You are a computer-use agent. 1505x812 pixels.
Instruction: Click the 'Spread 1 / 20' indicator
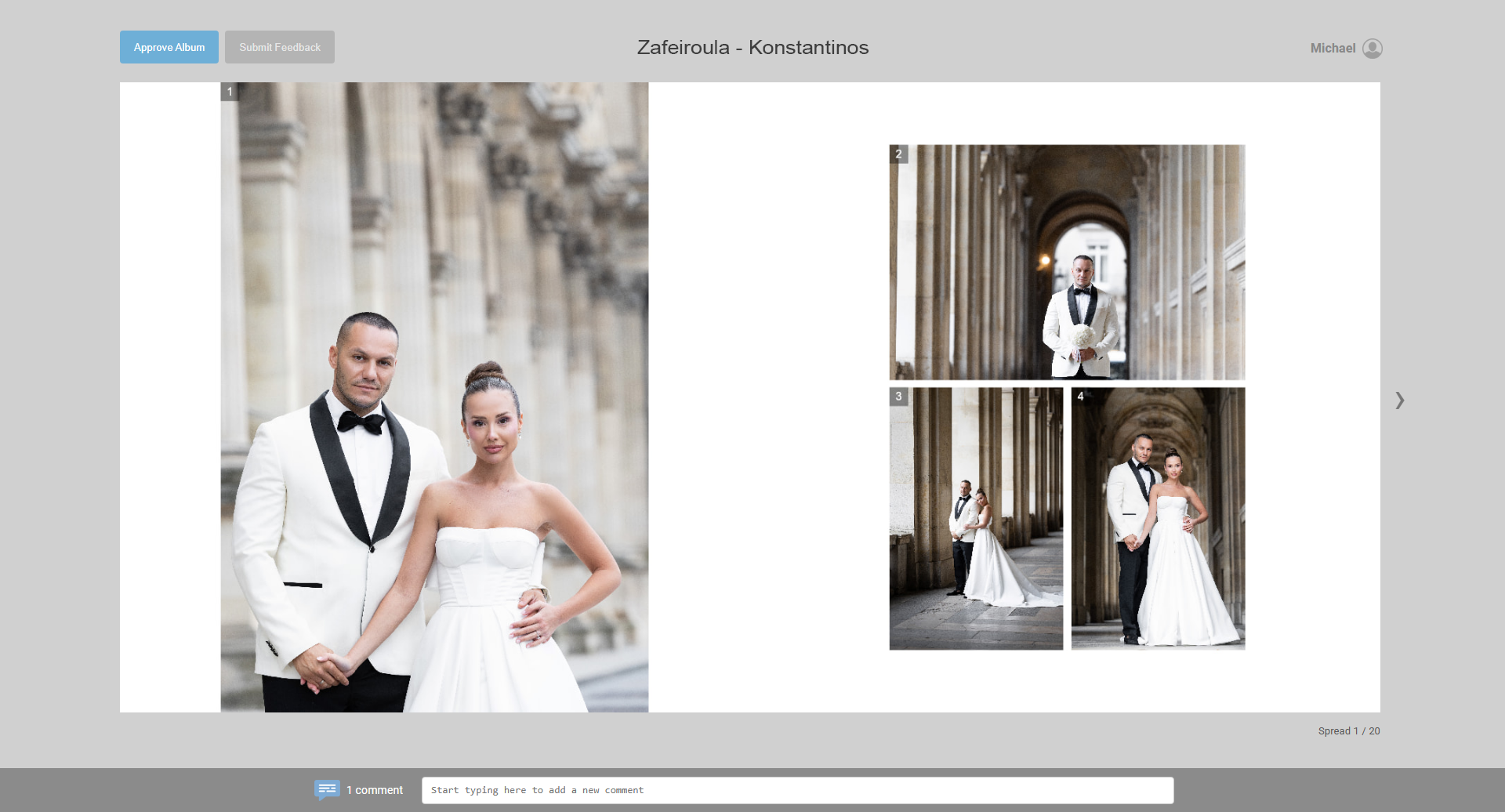click(1349, 730)
